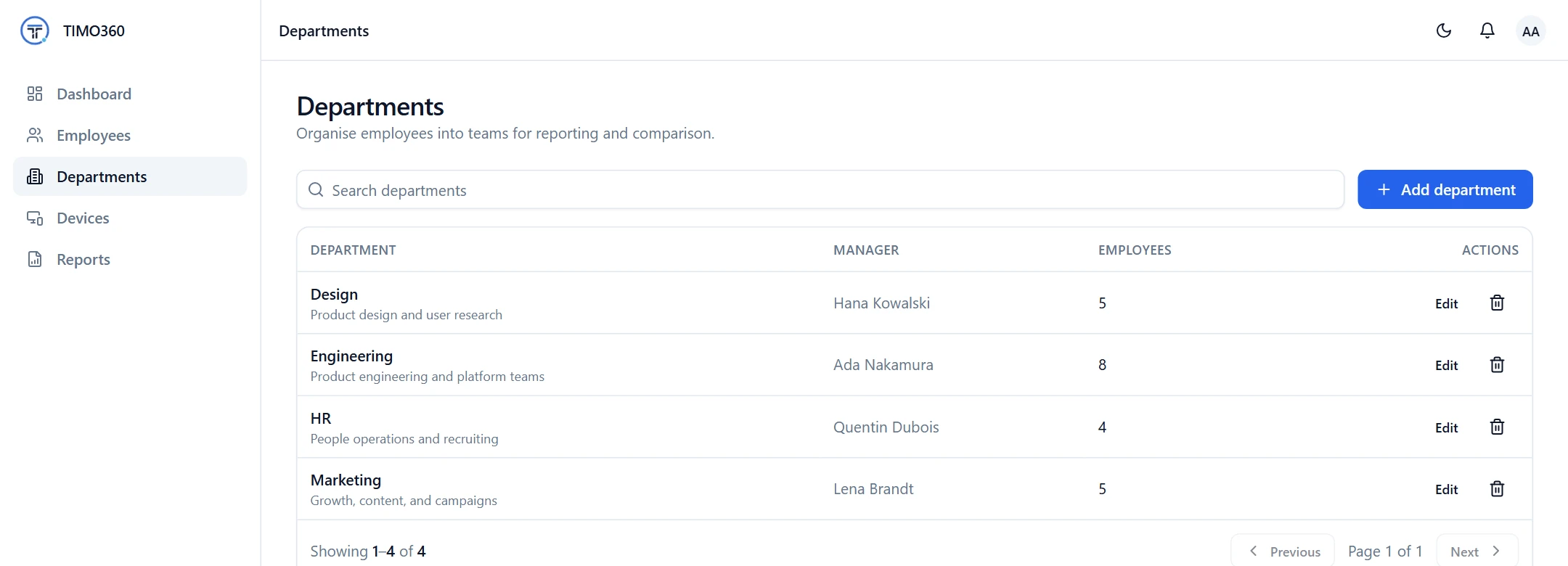Click manager Hana Kowalski
Image resolution: width=1568 pixels, height=566 pixels.
[881, 303]
